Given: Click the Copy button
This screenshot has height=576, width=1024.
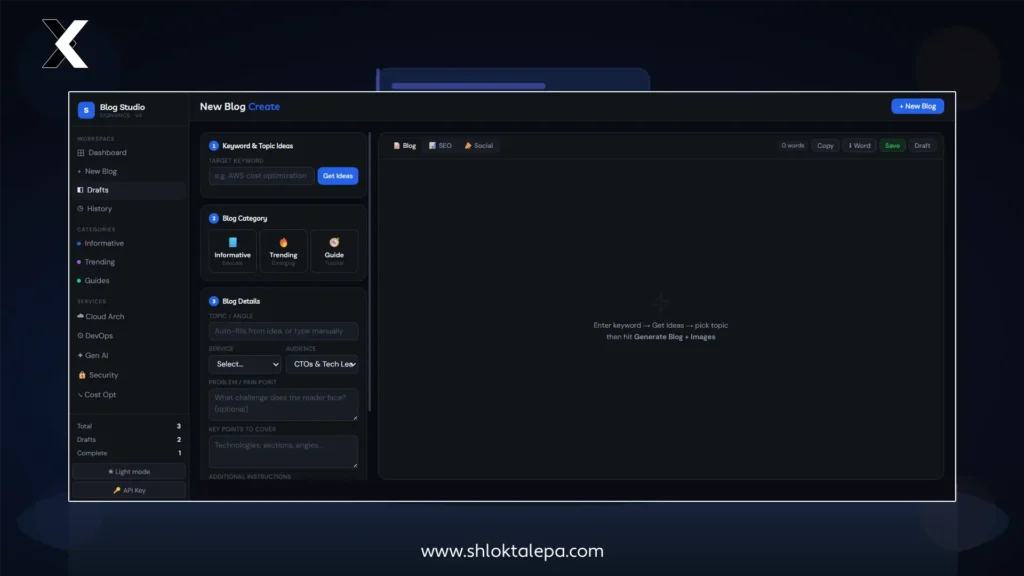Looking at the screenshot, I should (825, 146).
